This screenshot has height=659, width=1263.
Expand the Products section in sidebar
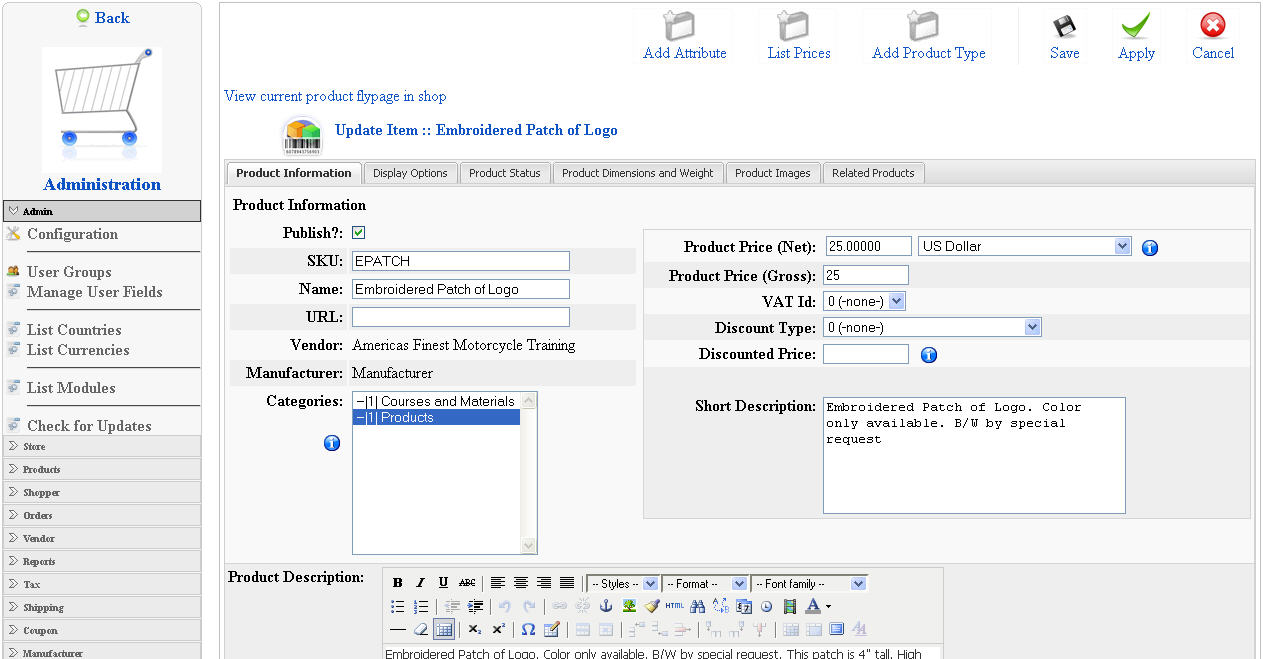[x=102, y=469]
